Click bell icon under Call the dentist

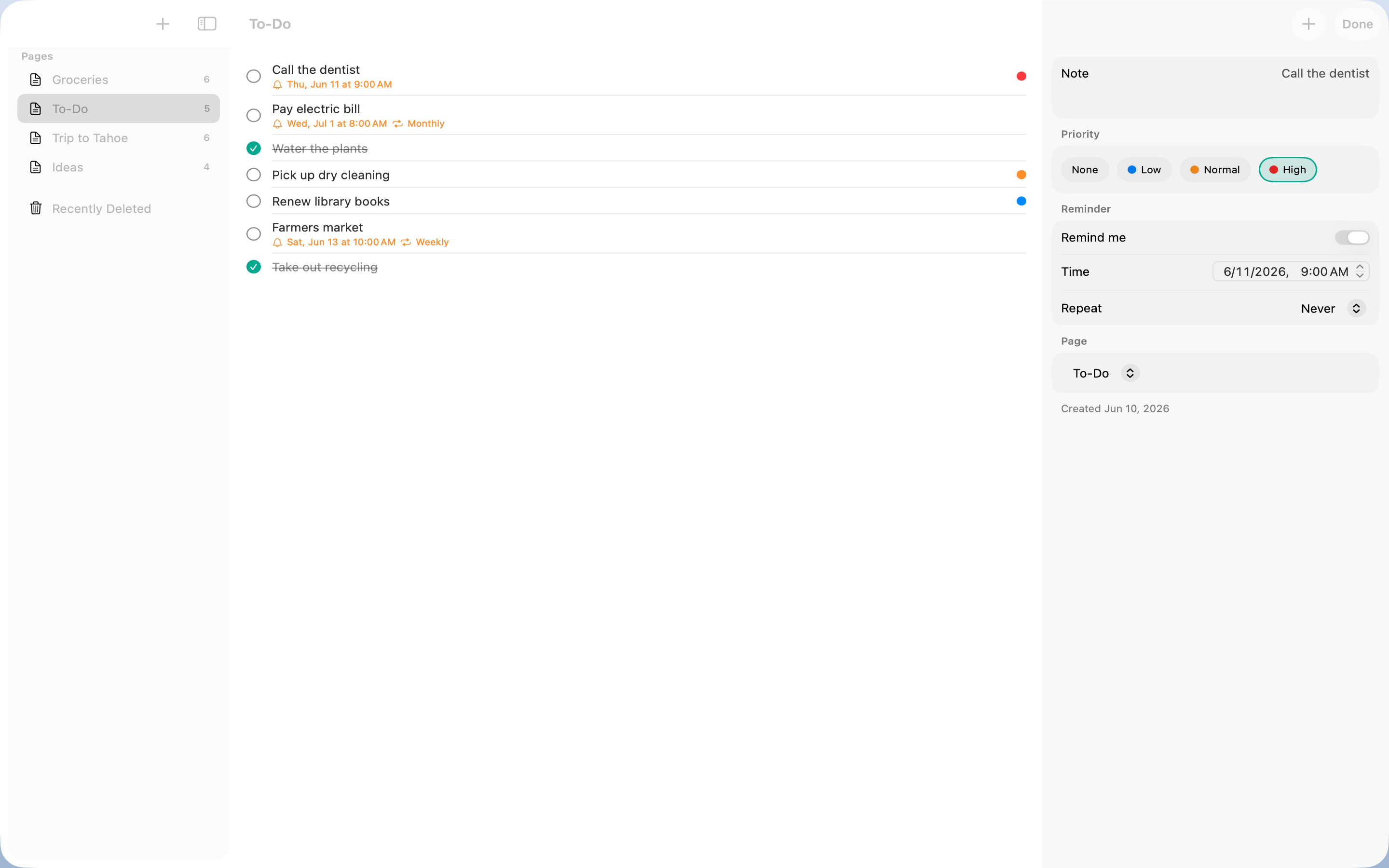point(277,85)
